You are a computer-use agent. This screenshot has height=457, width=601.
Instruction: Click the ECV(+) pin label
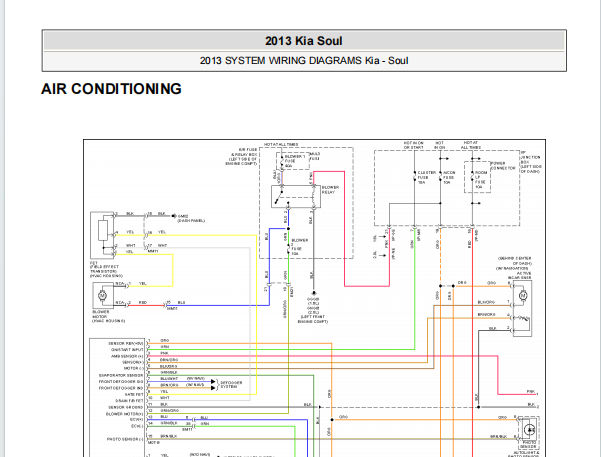click(x=136, y=419)
